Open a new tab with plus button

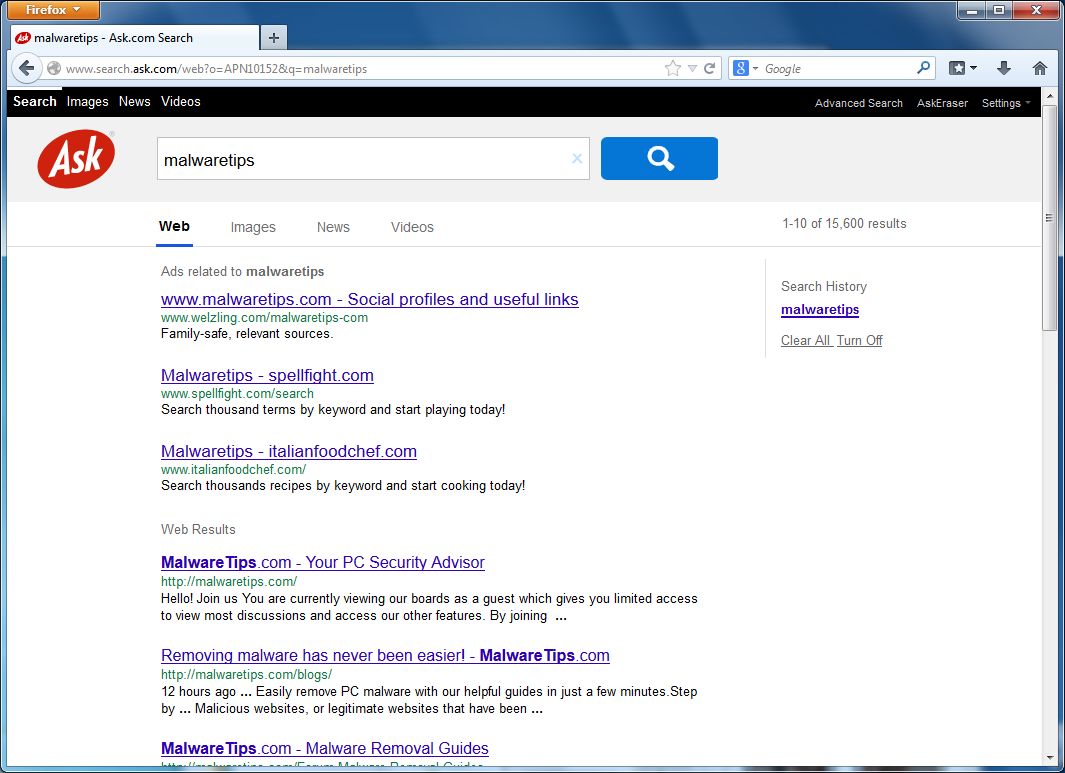274,38
